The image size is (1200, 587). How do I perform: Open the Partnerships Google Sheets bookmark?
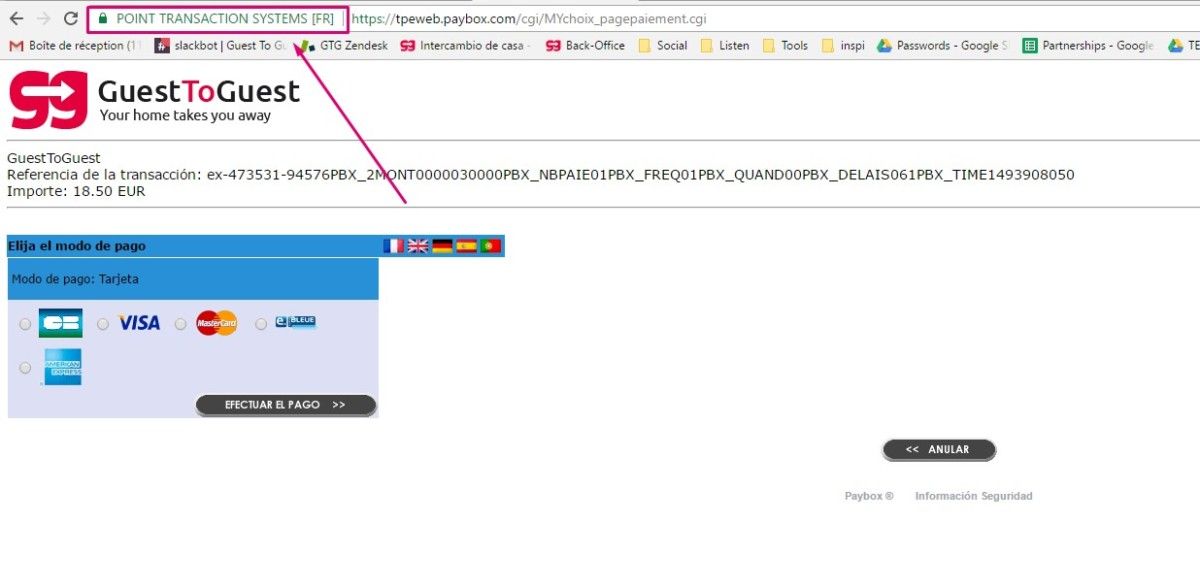[1089, 45]
